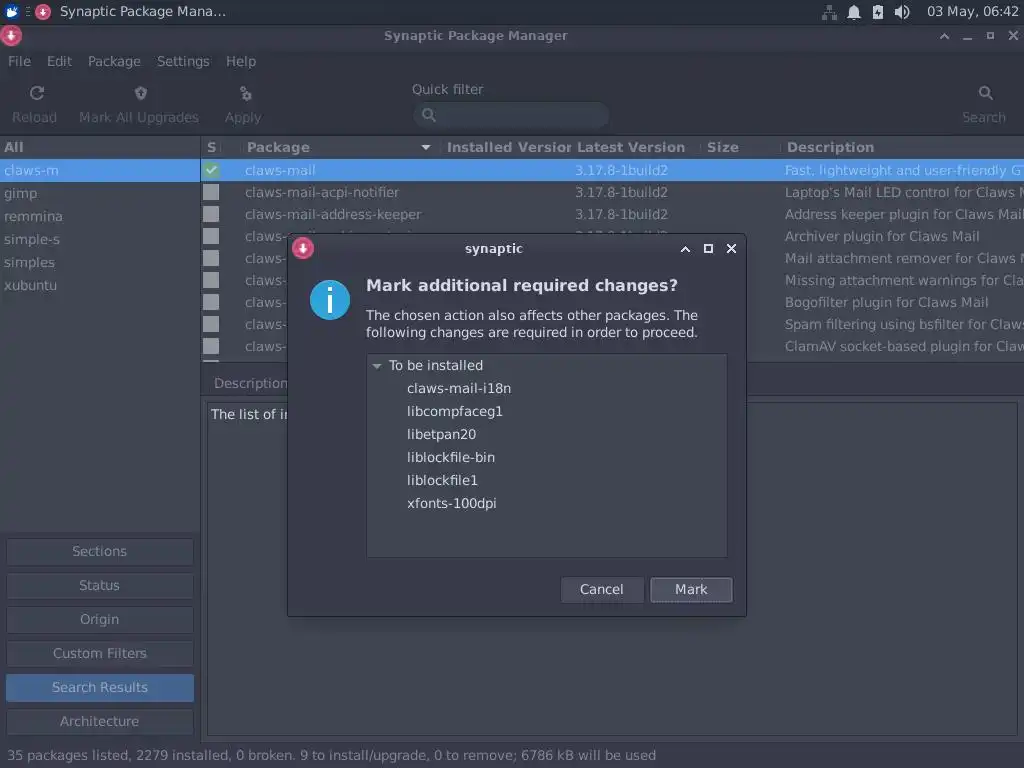Open the Help menu
Viewport: 1024px width, 768px height.
(x=241, y=61)
